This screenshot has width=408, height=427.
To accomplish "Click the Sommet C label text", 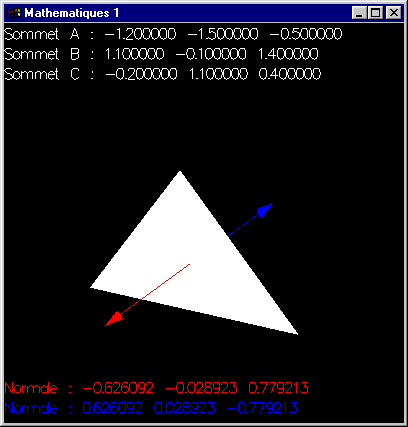I will tap(42, 74).
